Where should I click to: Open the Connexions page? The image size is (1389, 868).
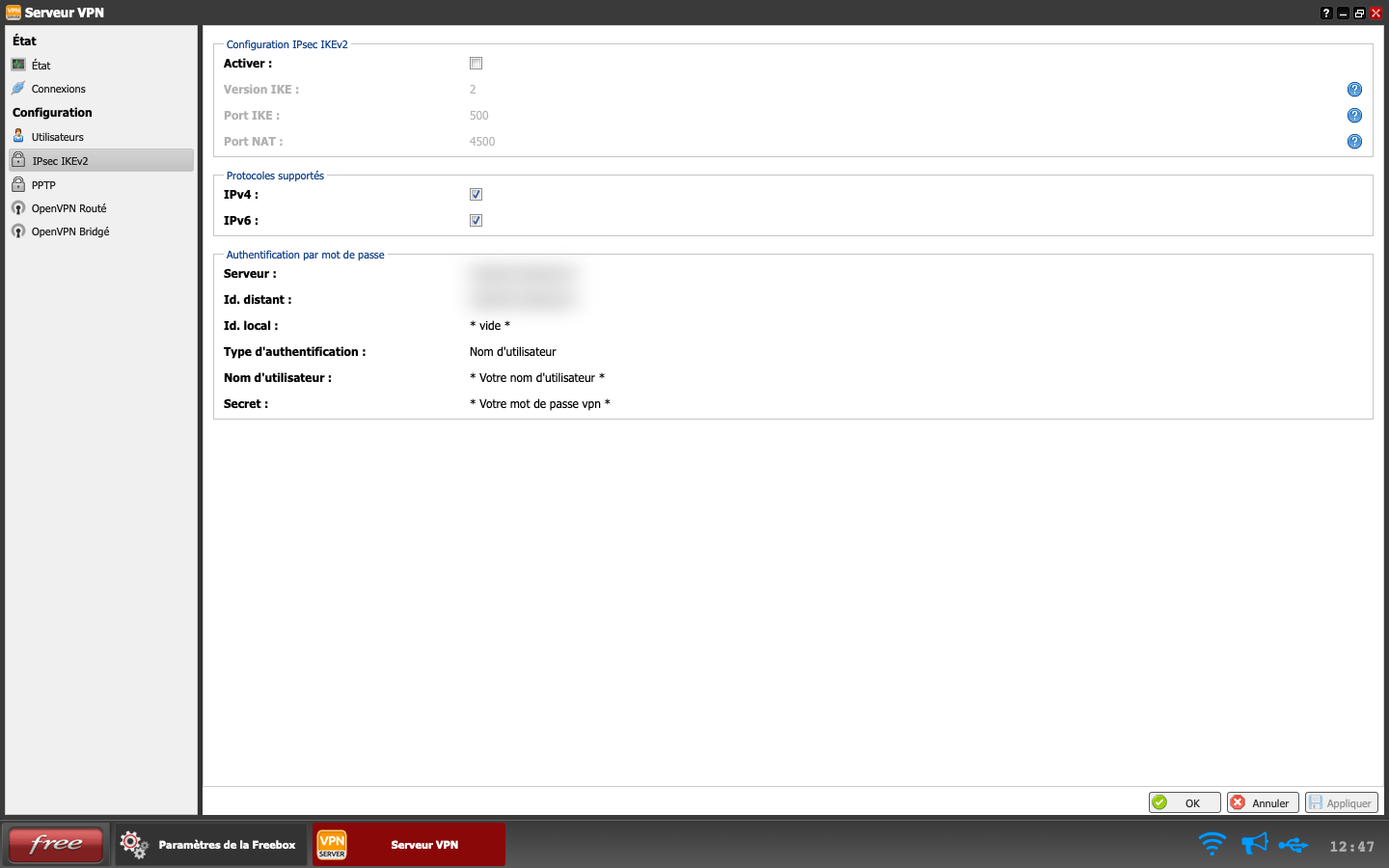pyautogui.click(x=101, y=89)
